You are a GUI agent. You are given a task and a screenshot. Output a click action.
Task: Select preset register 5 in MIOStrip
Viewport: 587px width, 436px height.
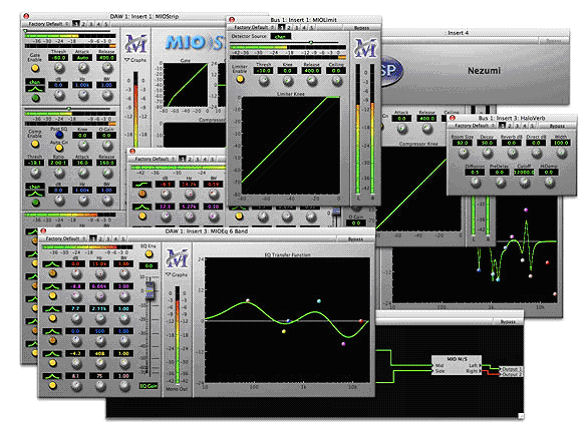pos(106,24)
